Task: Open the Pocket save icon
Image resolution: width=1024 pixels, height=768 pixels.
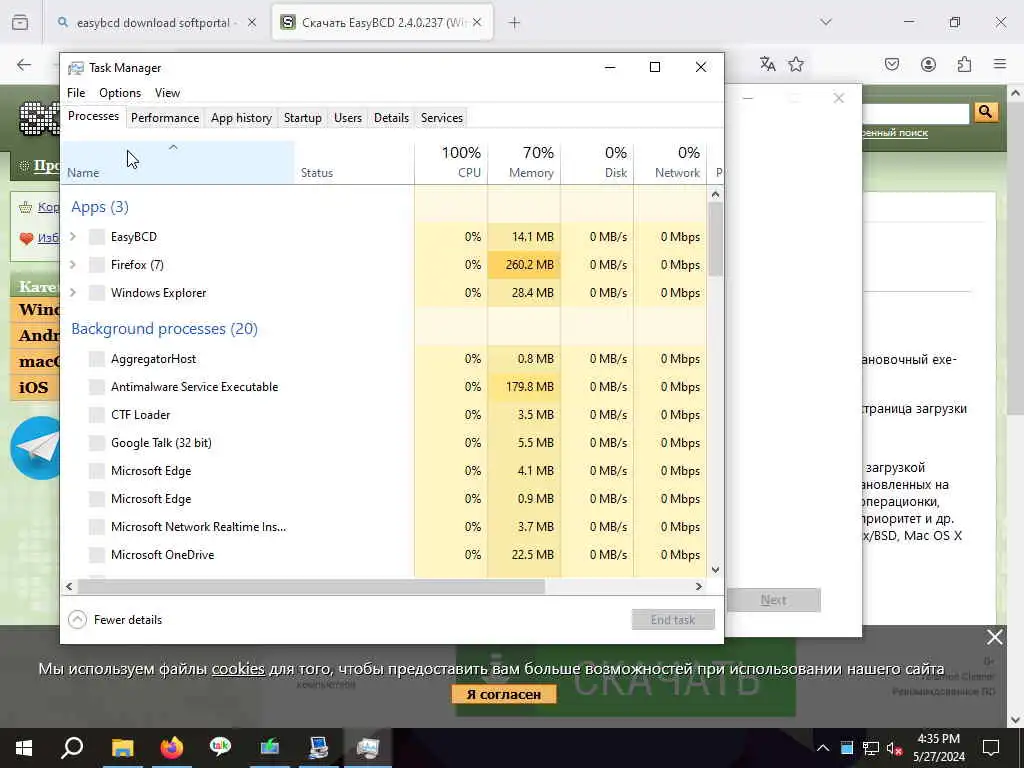Action: tap(892, 64)
